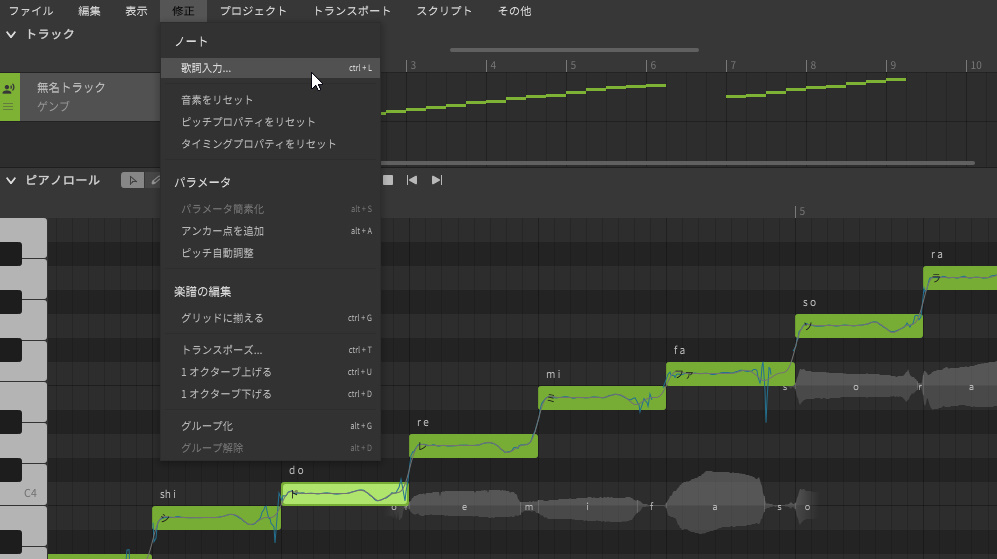This screenshot has width=997, height=559.
Task: Choose 1オクターブ上げる entry
Action: (270, 371)
